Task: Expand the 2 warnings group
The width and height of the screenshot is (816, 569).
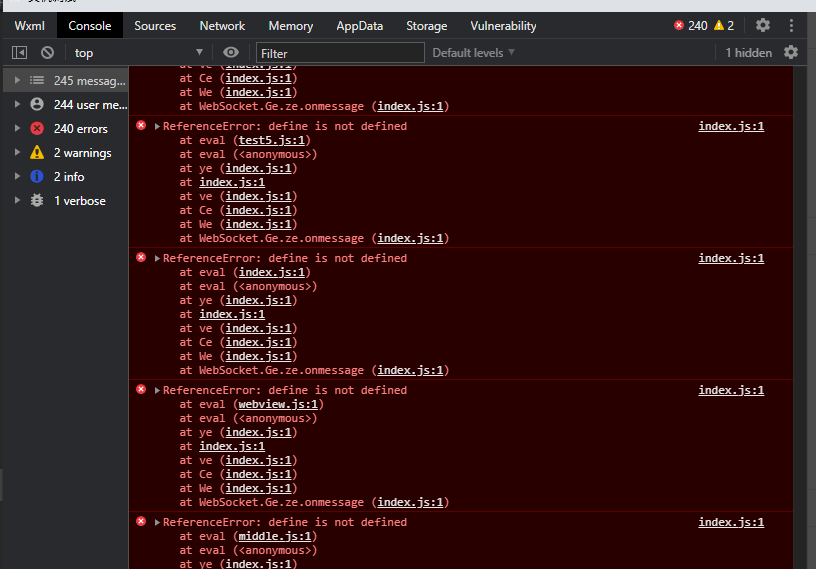Action: coord(17,152)
